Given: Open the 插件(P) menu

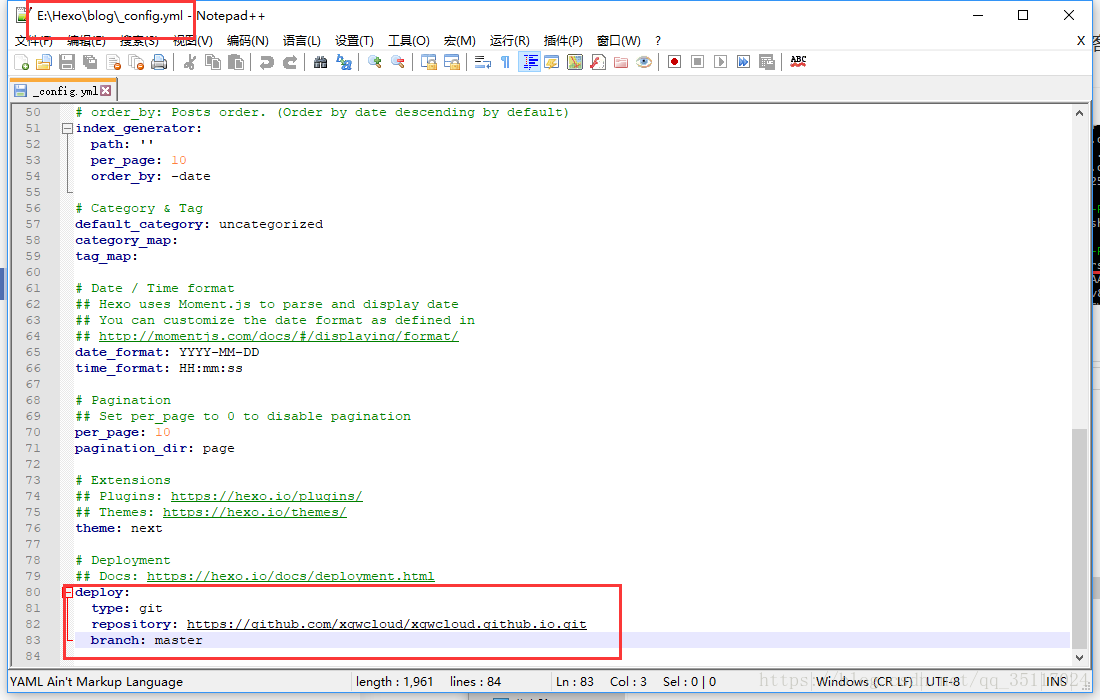Looking at the screenshot, I should (563, 41).
